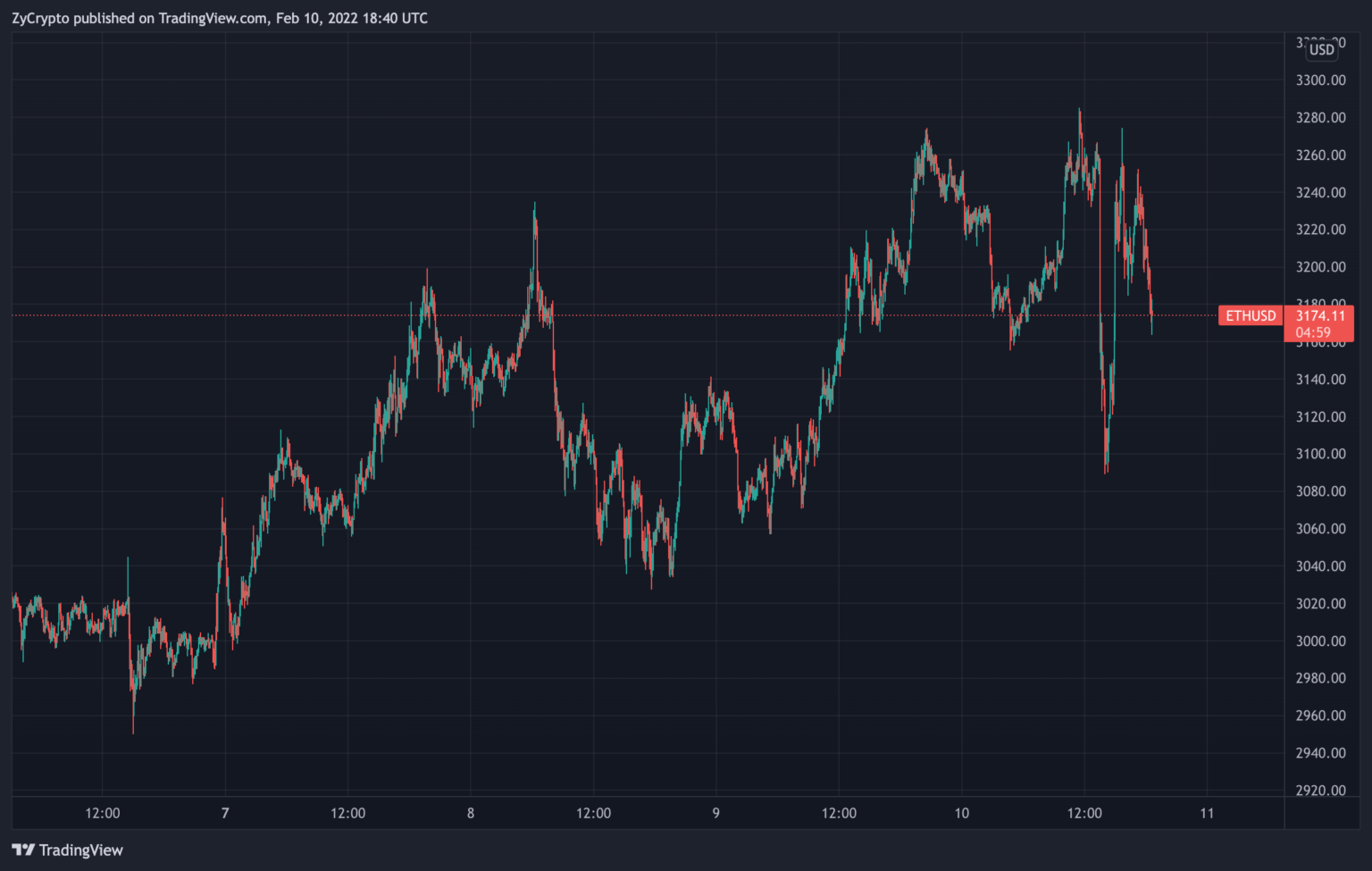The height and width of the screenshot is (871, 1372).
Task: Open the USD currency selector
Action: [1321, 50]
